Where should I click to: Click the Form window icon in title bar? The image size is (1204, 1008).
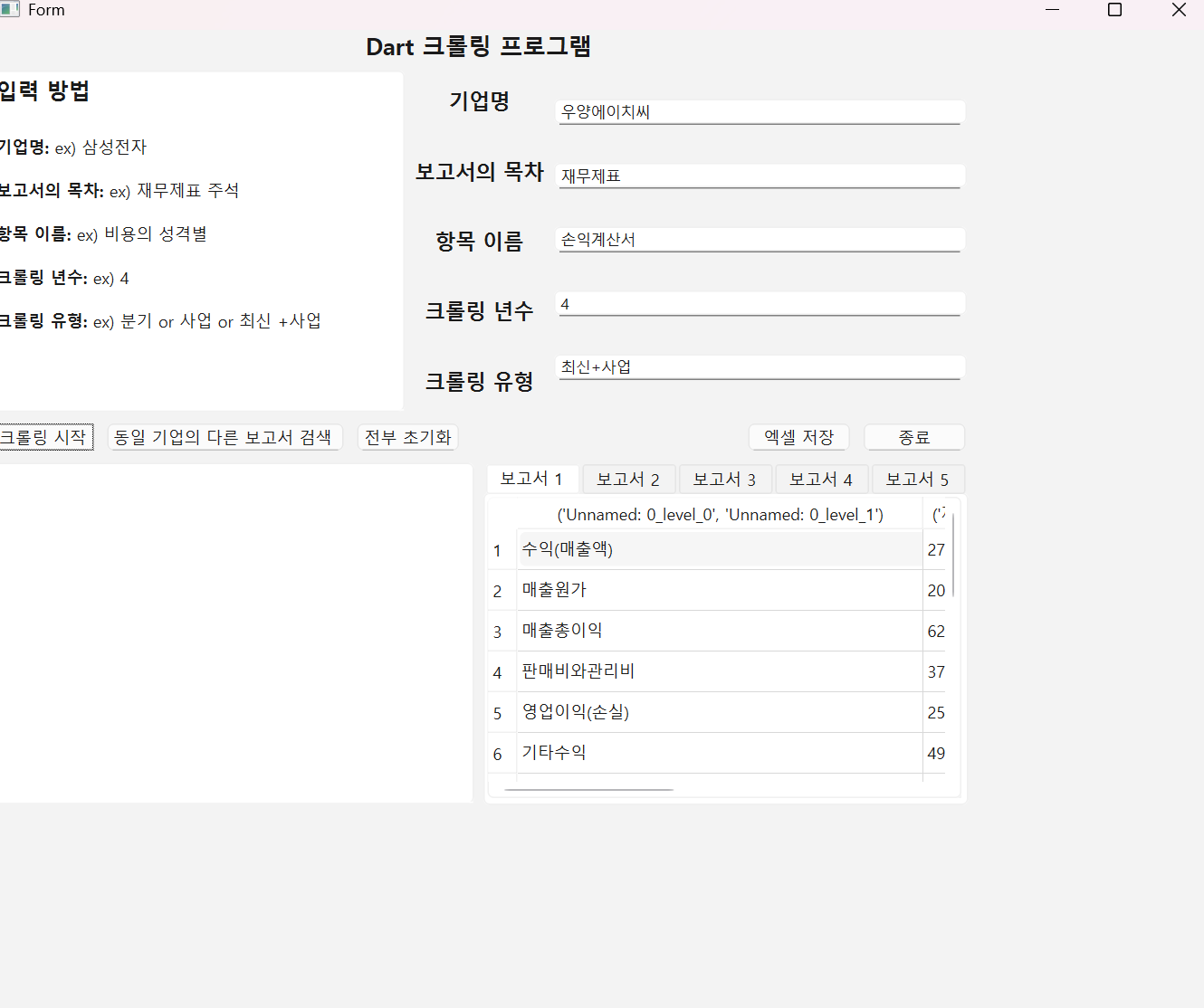tap(9, 9)
